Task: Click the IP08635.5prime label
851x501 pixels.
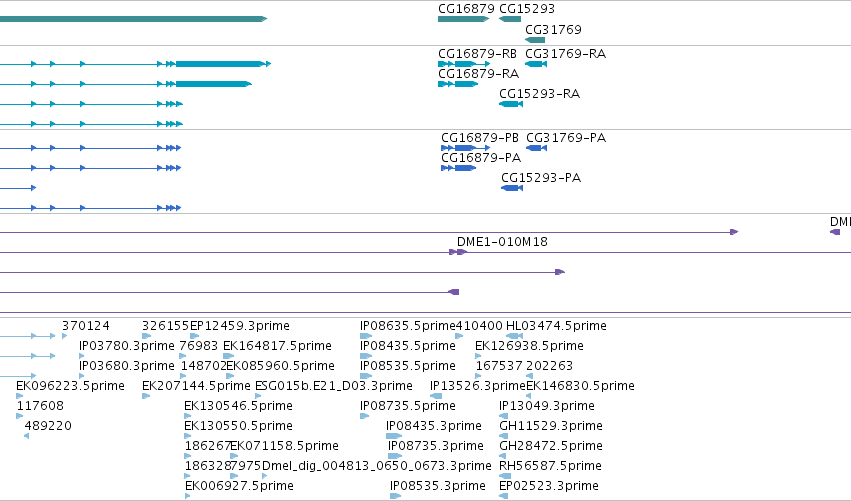Action: [408, 326]
